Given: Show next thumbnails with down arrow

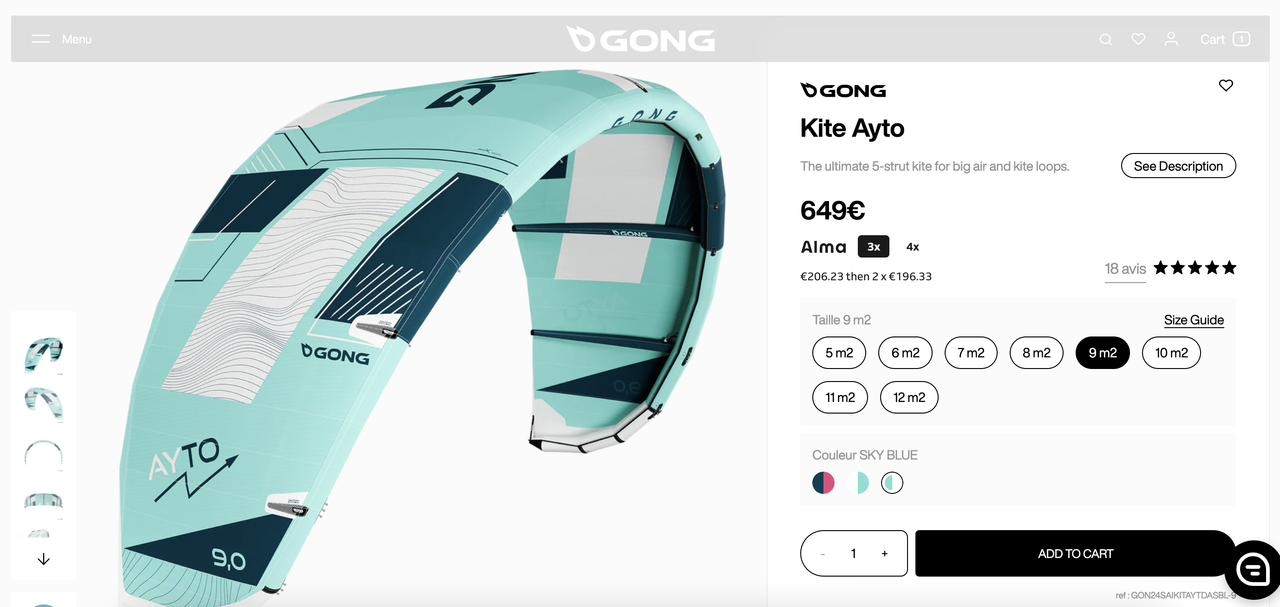Looking at the screenshot, I should [x=43, y=560].
